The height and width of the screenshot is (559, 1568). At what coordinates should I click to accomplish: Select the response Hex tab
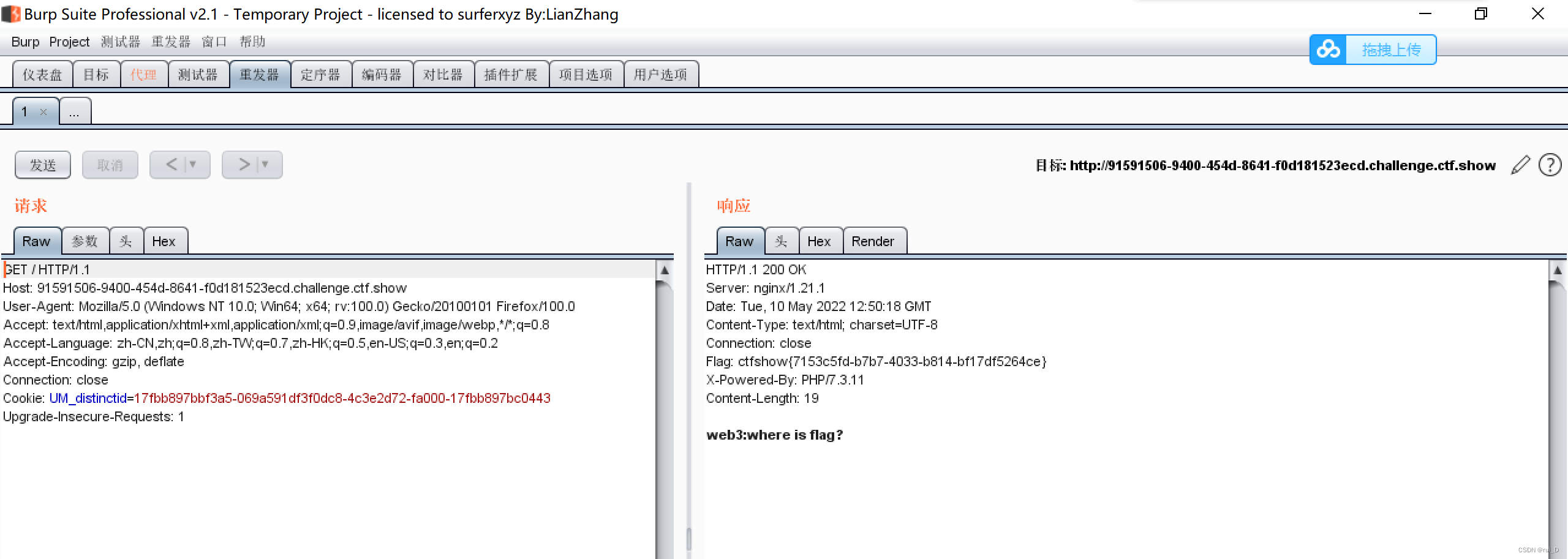point(820,241)
